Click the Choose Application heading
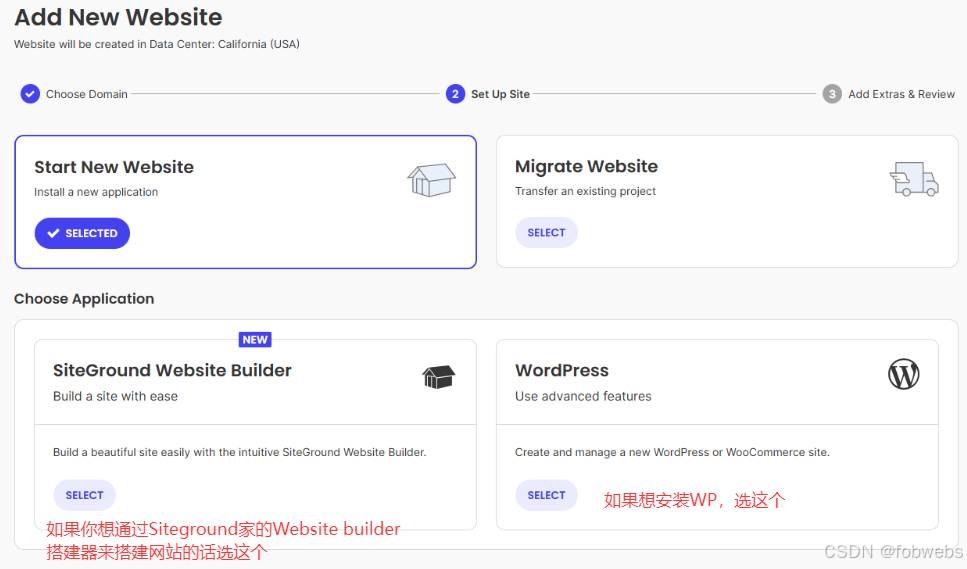This screenshot has height=569, width=967. 84,299
